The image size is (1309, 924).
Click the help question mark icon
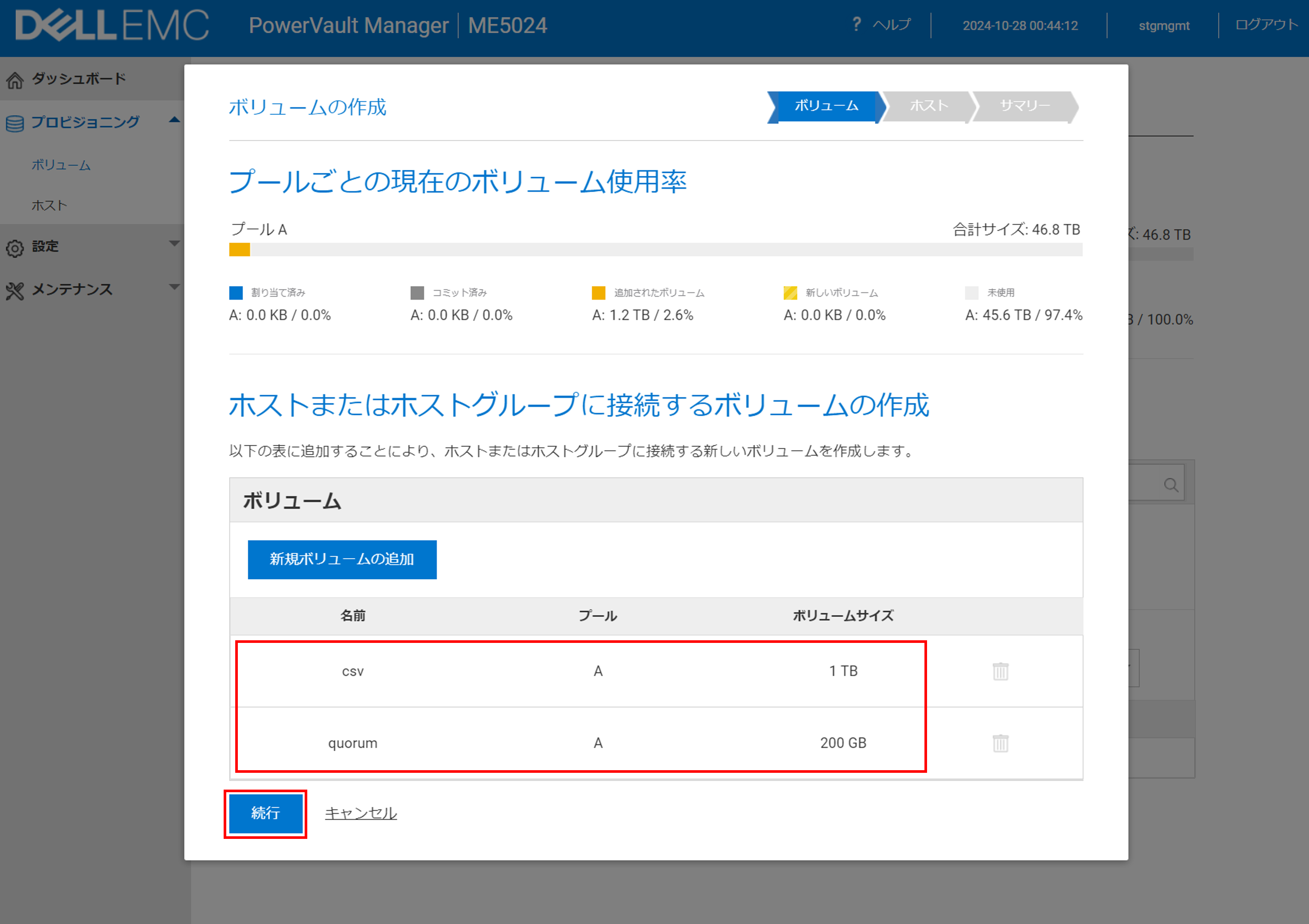[x=856, y=24]
